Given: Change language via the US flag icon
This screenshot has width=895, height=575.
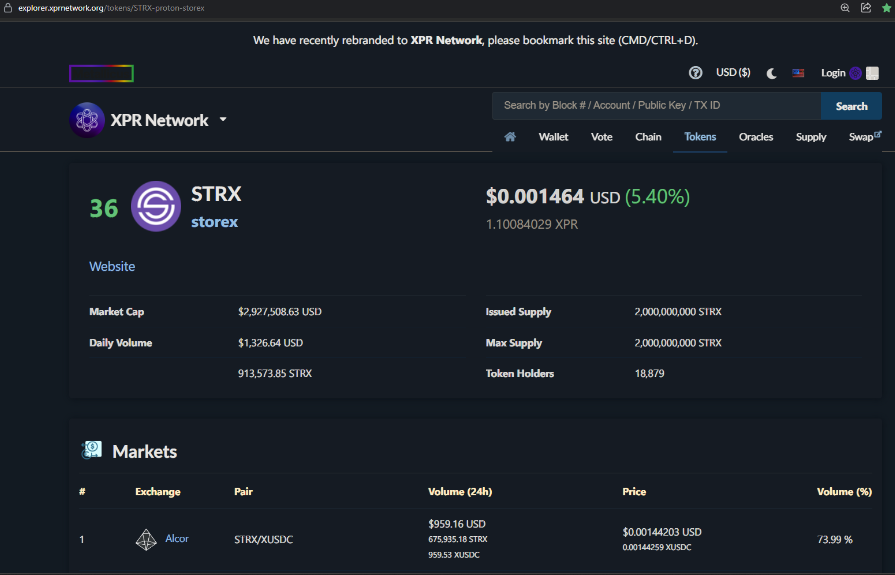Looking at the screenshot, I should coord(798,73).
